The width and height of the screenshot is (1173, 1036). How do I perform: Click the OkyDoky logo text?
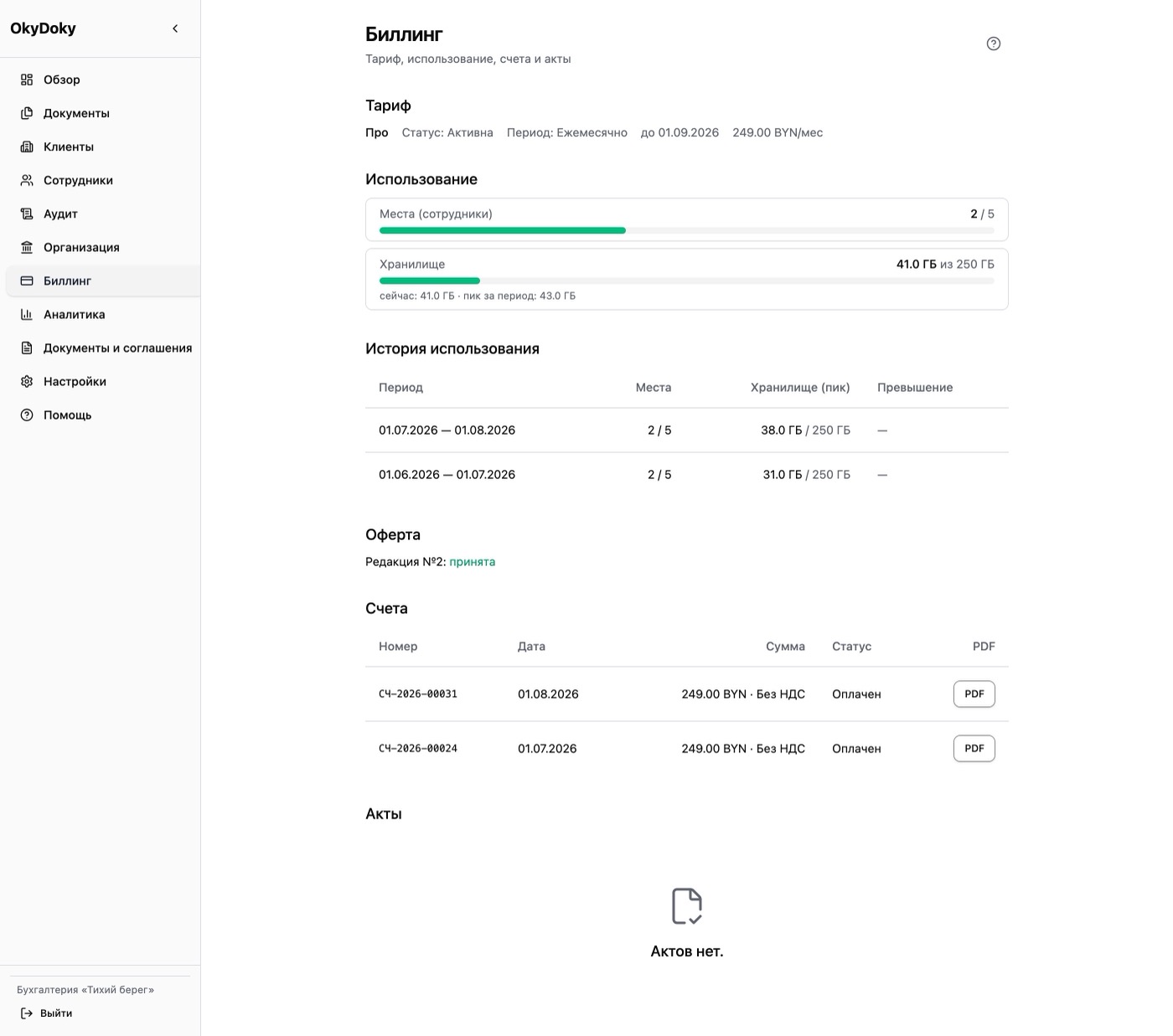coord(43,28)
